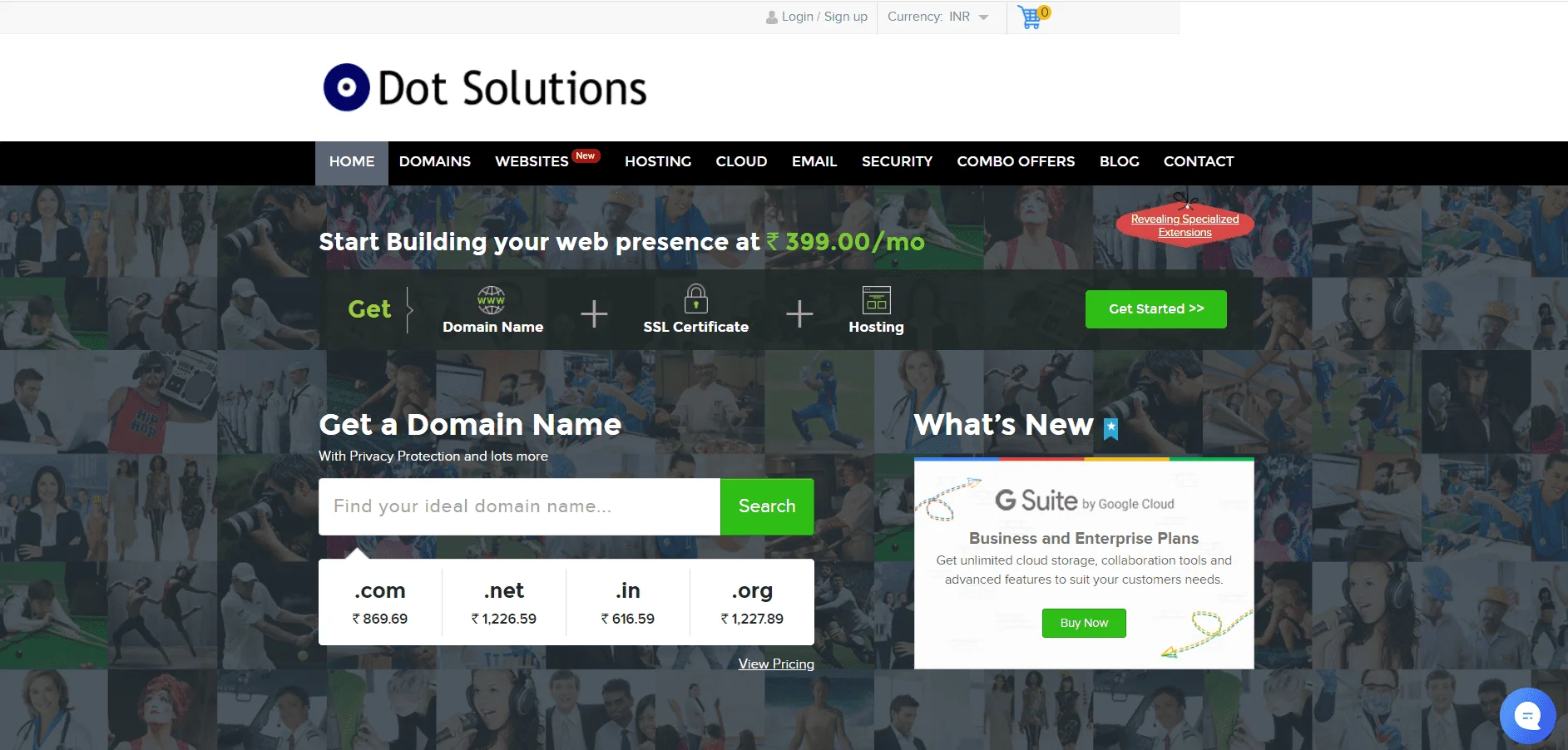Open the chat widget bubble
The width and height of the screenshot is (1568, 750).
(x=1528, y=715)
